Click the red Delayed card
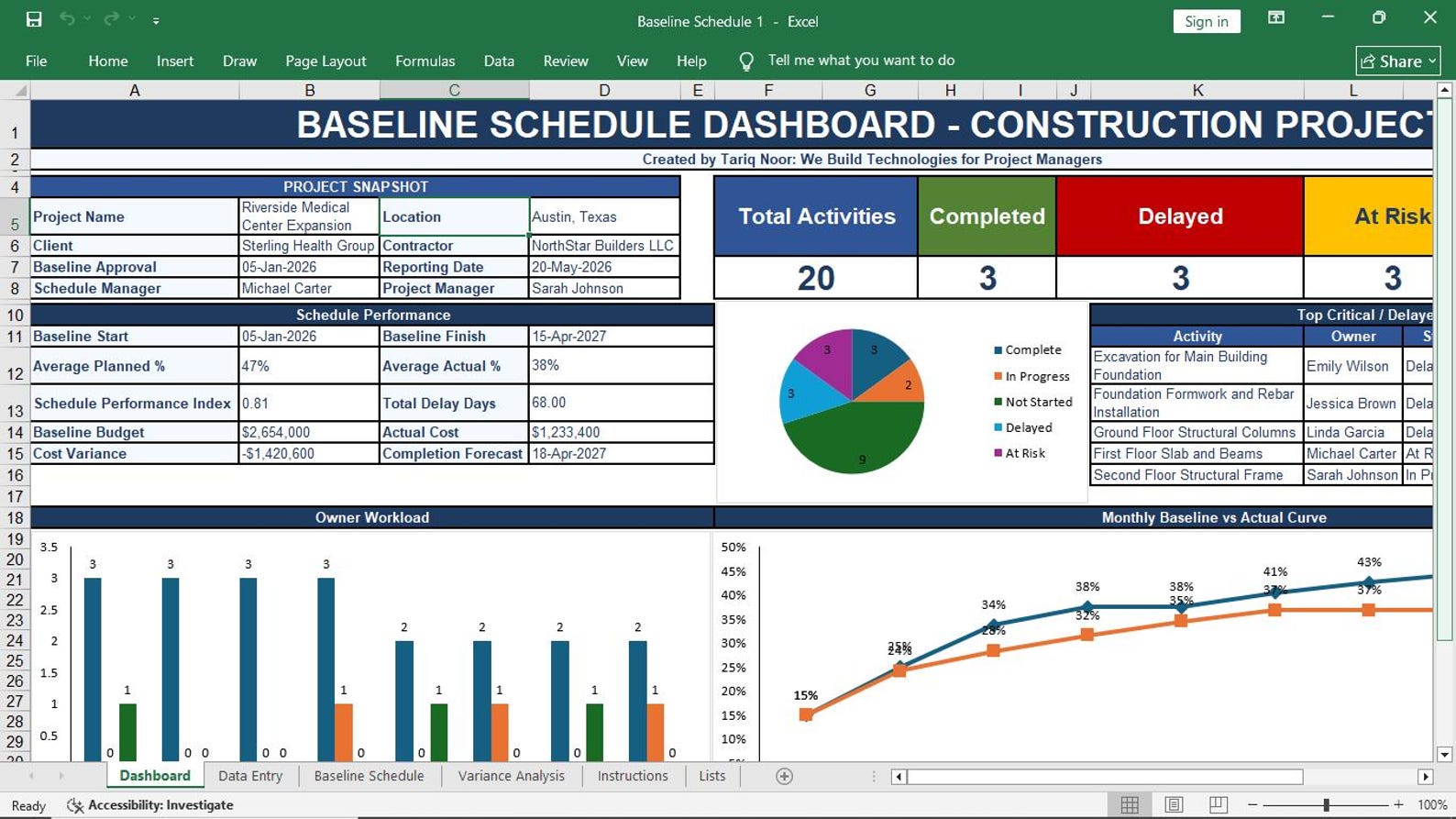 click(x=1180, y=216)
